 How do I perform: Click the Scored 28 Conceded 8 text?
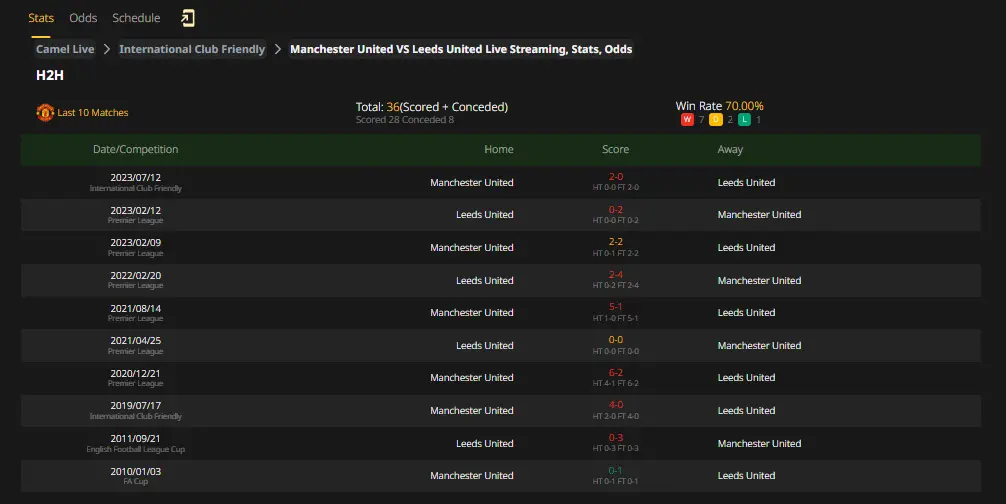(405, 120)
